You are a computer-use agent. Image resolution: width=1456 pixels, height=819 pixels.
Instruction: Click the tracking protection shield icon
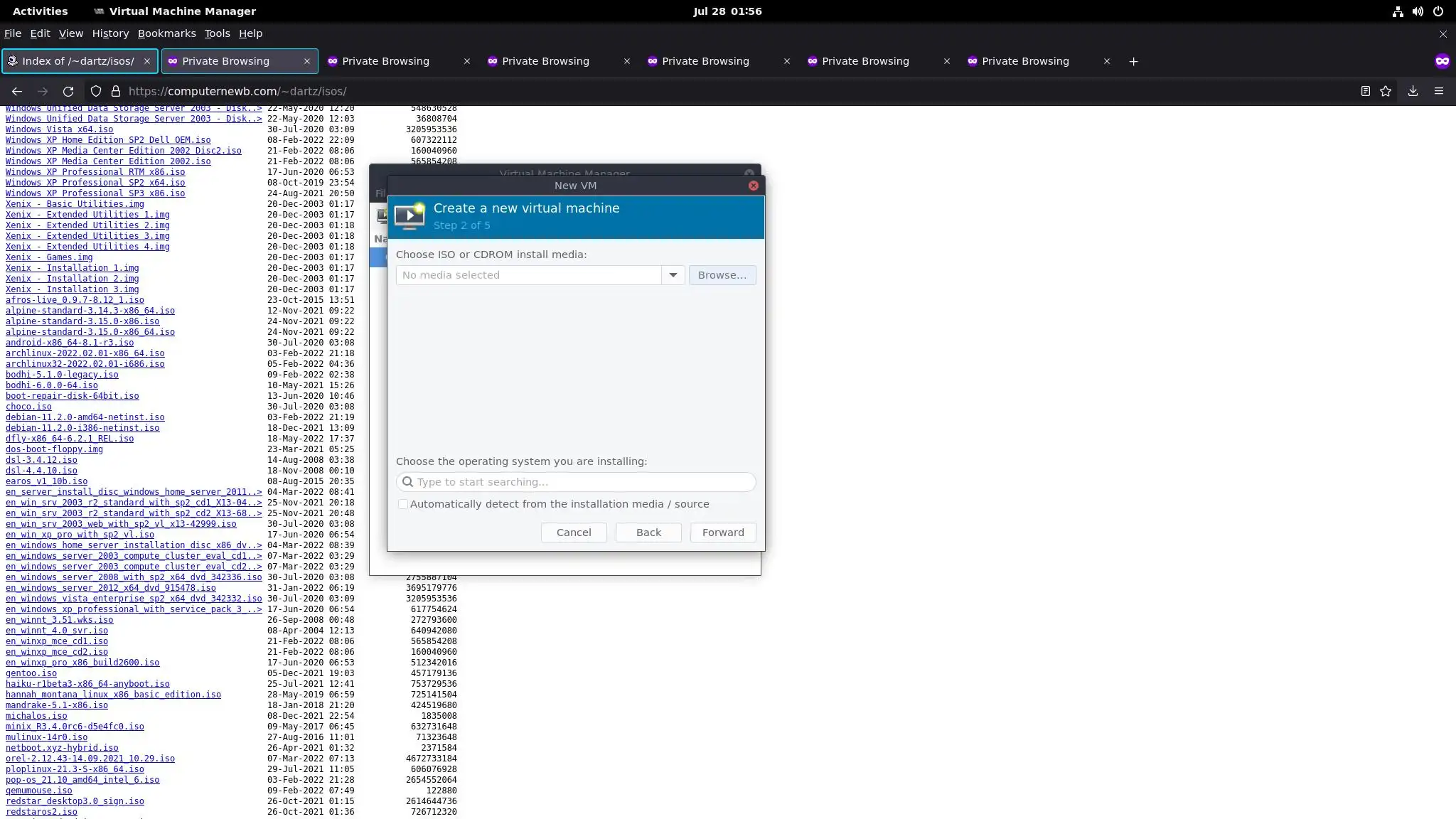click(96, 91)
